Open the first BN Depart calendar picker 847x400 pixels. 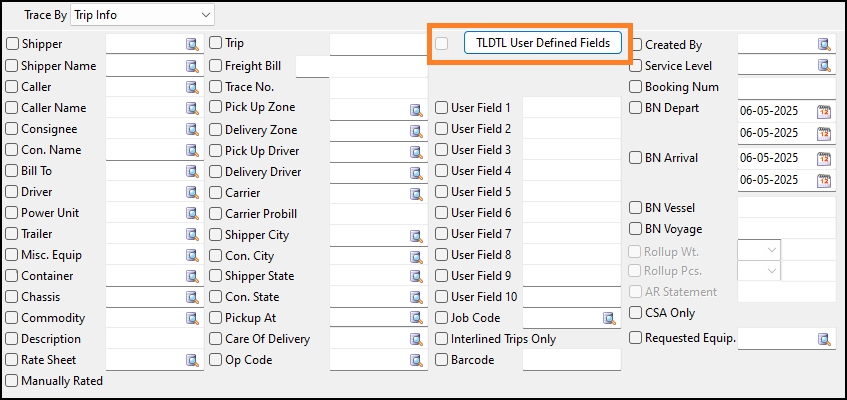coord(825,110)
